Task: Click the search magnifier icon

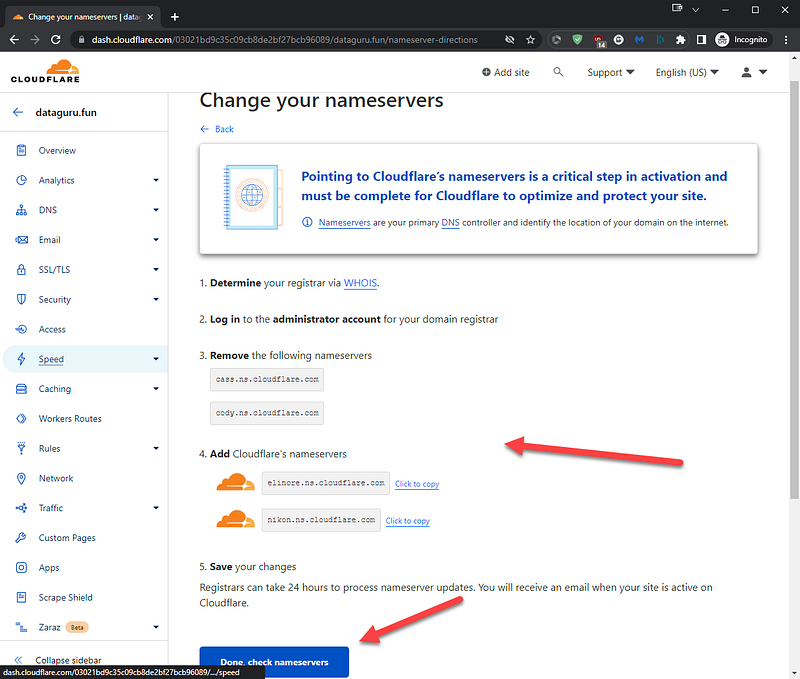Action: click(x=558, y=72)
